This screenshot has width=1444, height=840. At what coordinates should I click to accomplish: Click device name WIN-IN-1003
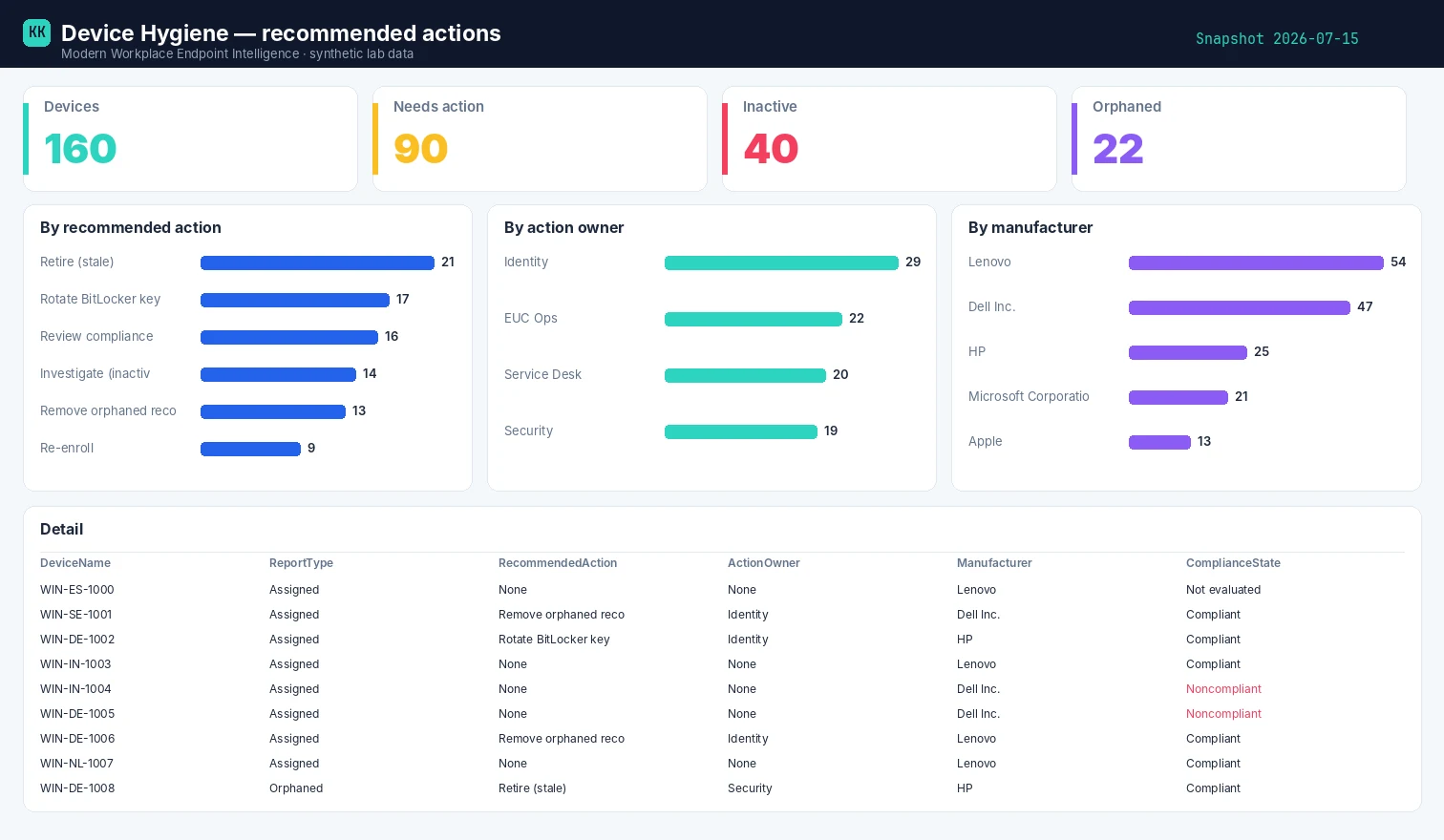(x=75, y=664)
